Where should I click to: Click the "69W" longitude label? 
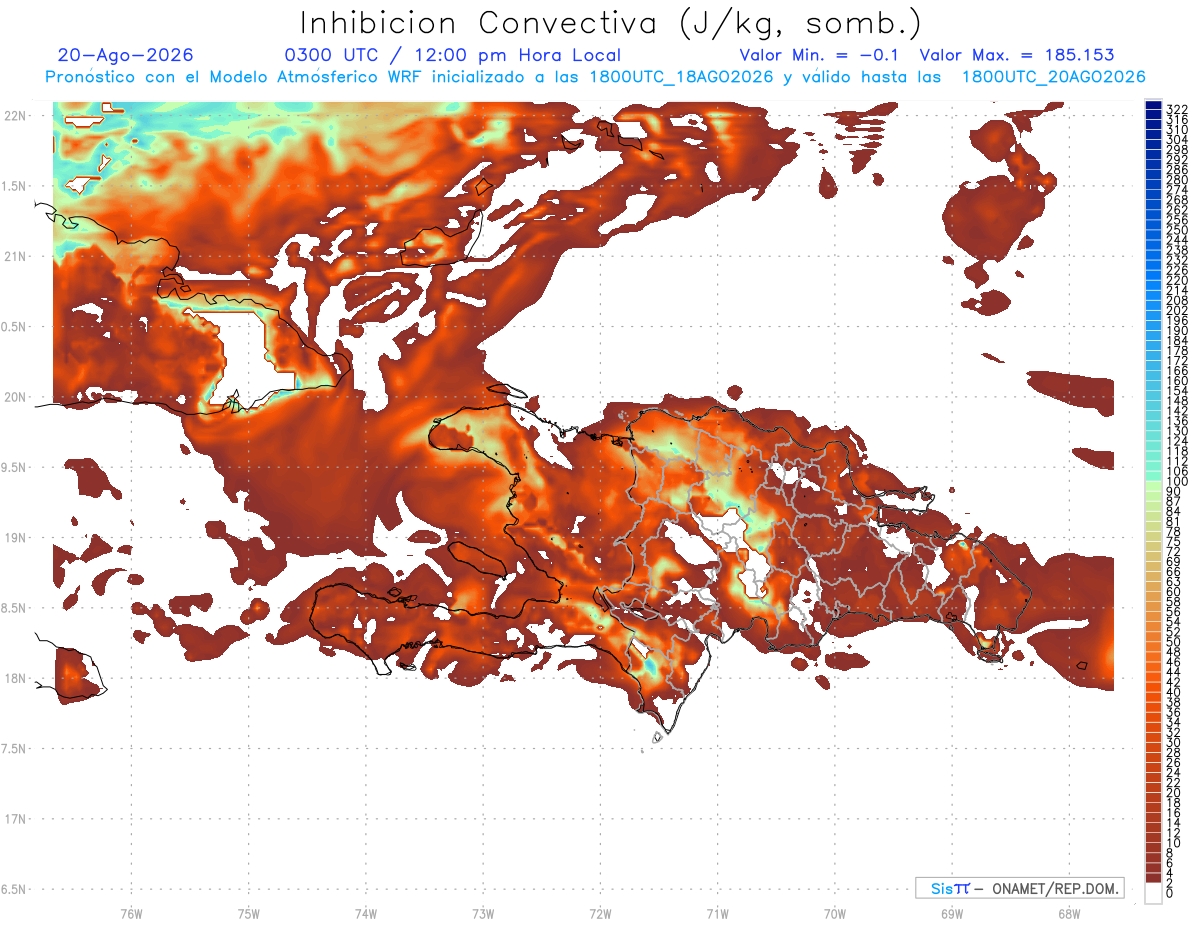pyautogui.click(x=951, y=913)
